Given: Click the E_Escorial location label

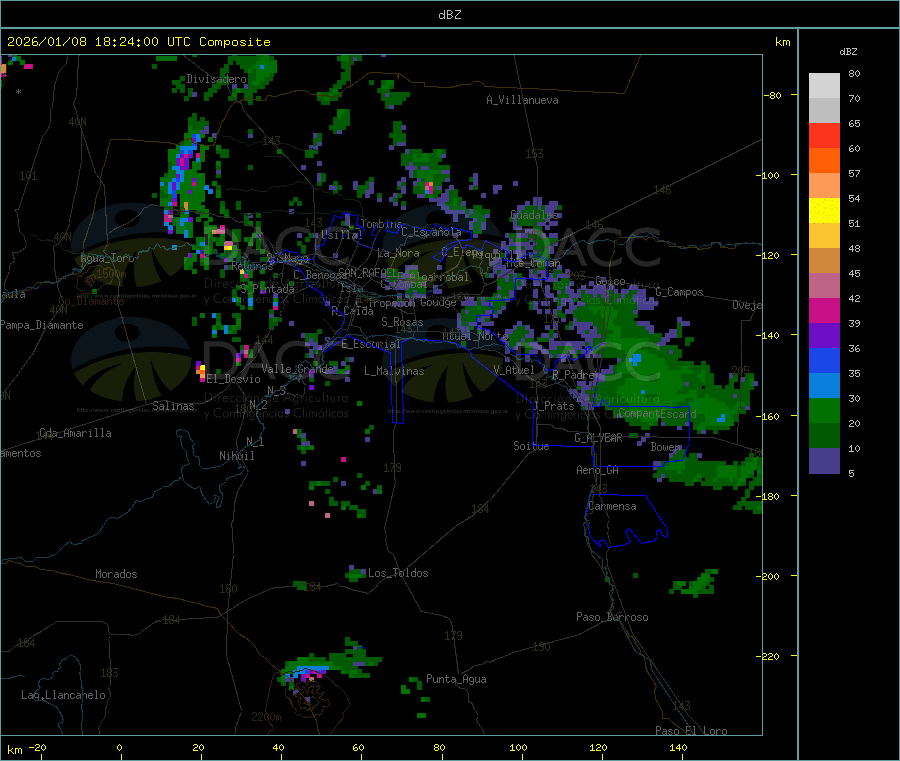Looking at the screenshot, I should coord(370,344).
